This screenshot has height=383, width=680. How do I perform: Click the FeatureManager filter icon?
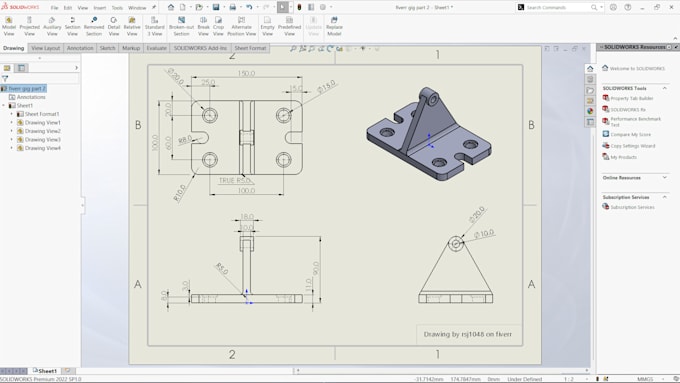(5, 79)
